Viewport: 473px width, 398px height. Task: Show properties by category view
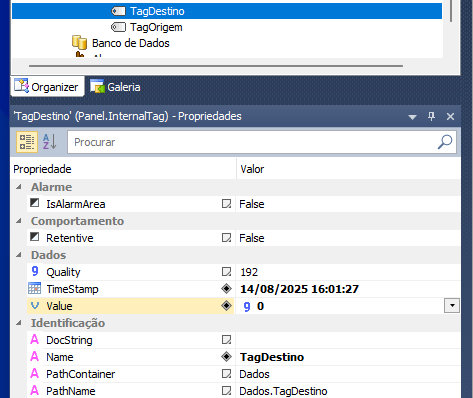click(x=27, y=142)
